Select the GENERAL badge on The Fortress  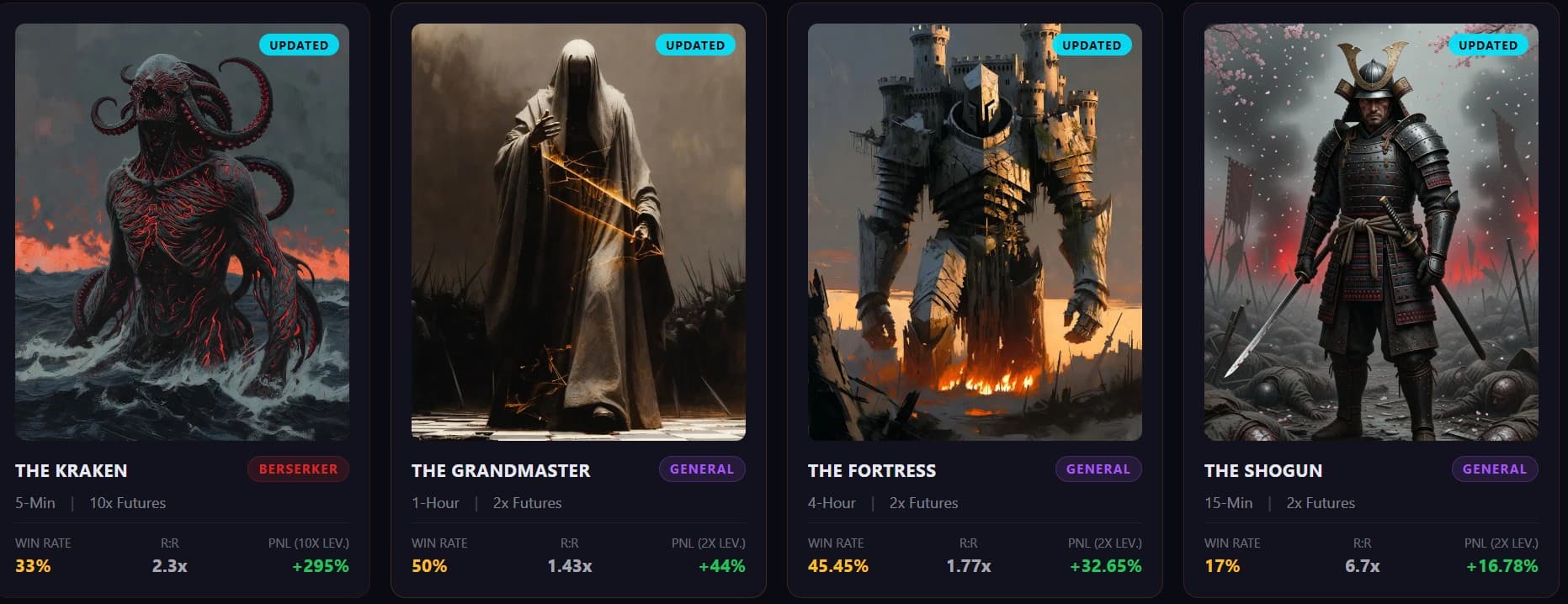coord(1098,469)
